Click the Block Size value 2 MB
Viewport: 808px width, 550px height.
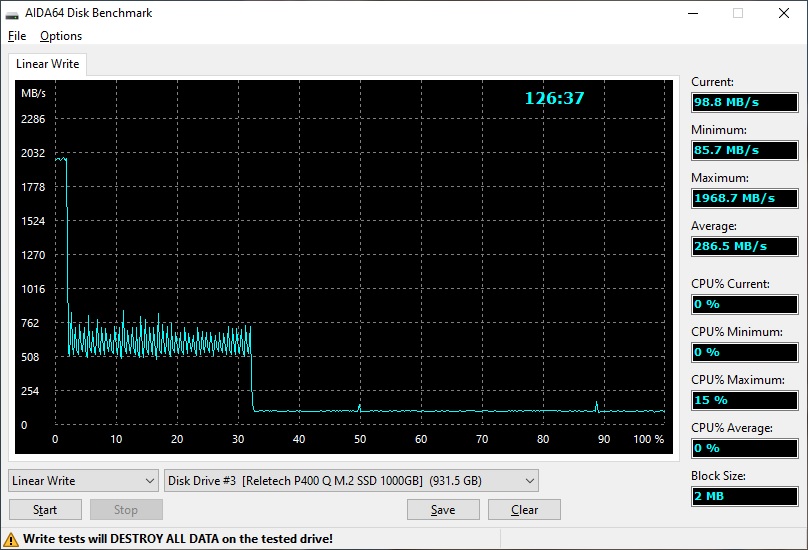745,496
